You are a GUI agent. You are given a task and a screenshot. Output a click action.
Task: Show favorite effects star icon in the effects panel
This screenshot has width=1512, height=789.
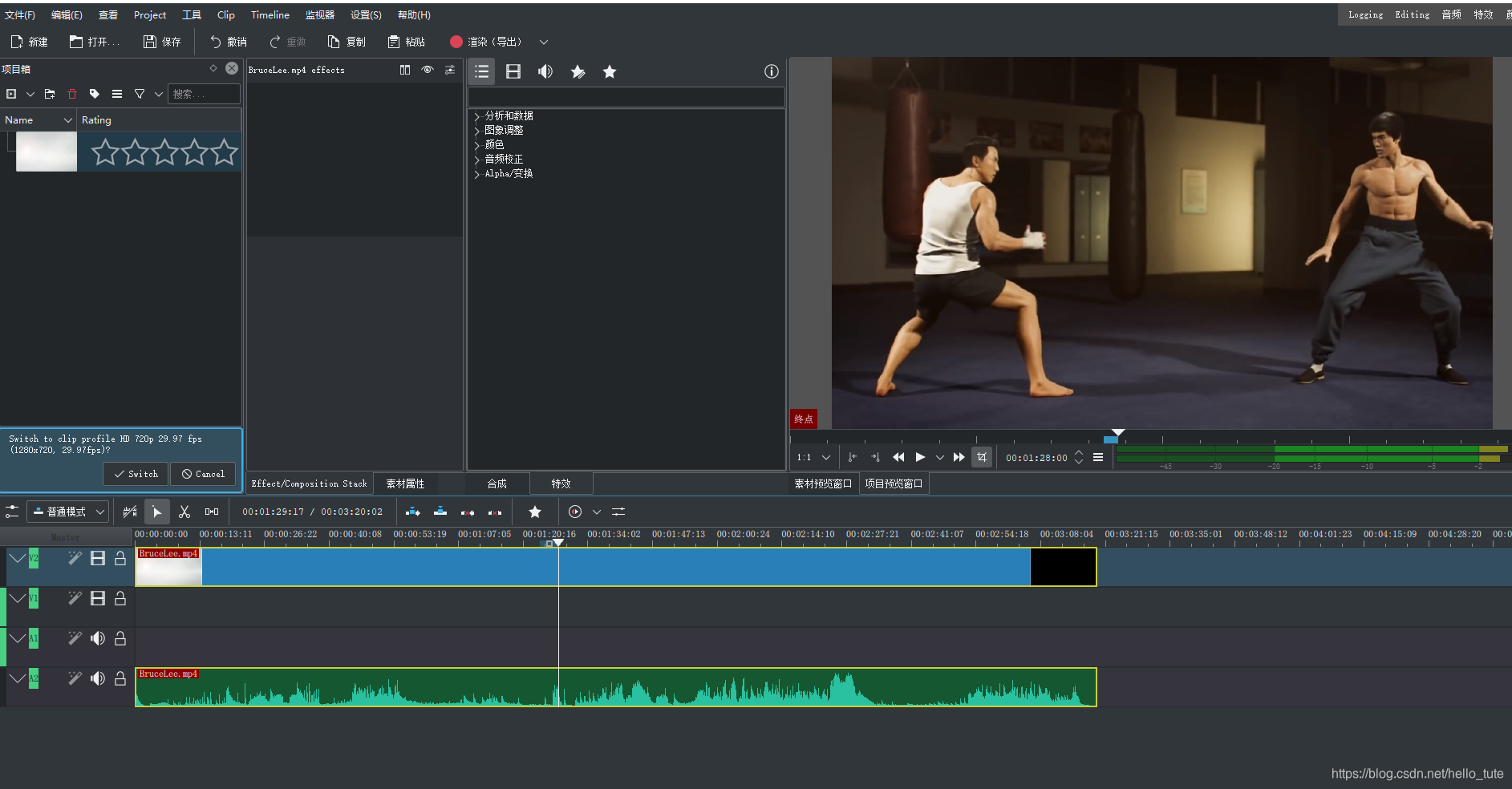610,71
